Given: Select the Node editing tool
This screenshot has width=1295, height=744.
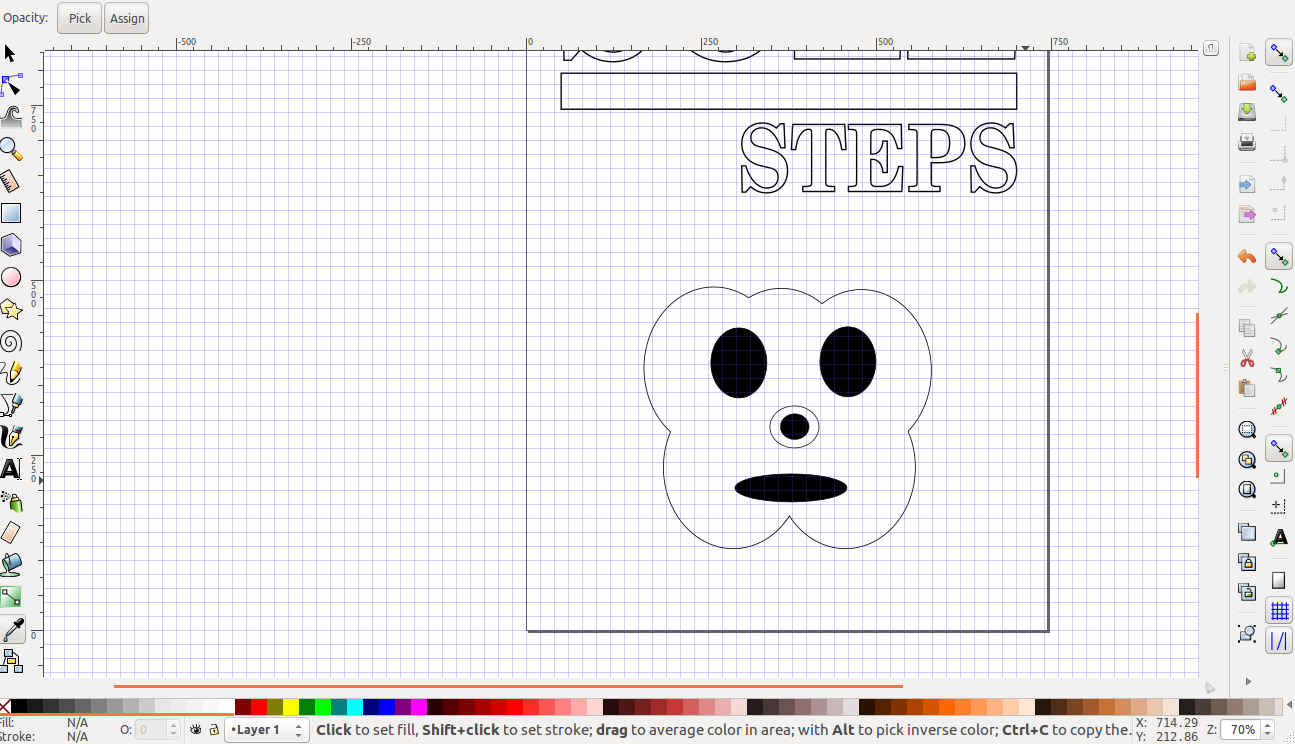Looking at the screenshot, I should [x=11, y=85].
